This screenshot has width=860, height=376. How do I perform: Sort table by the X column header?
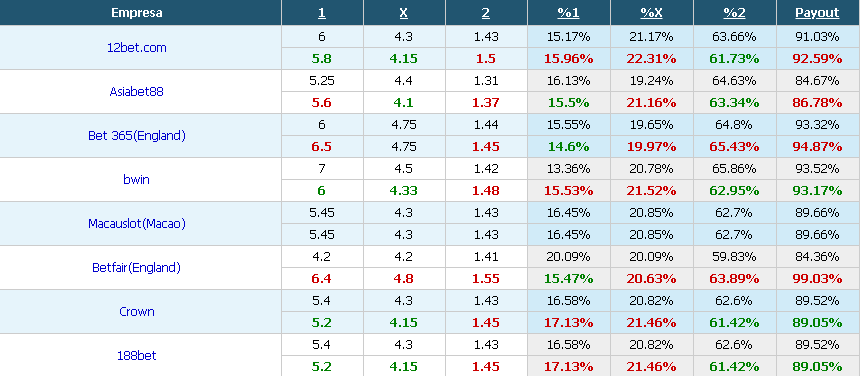click(404, 13)
